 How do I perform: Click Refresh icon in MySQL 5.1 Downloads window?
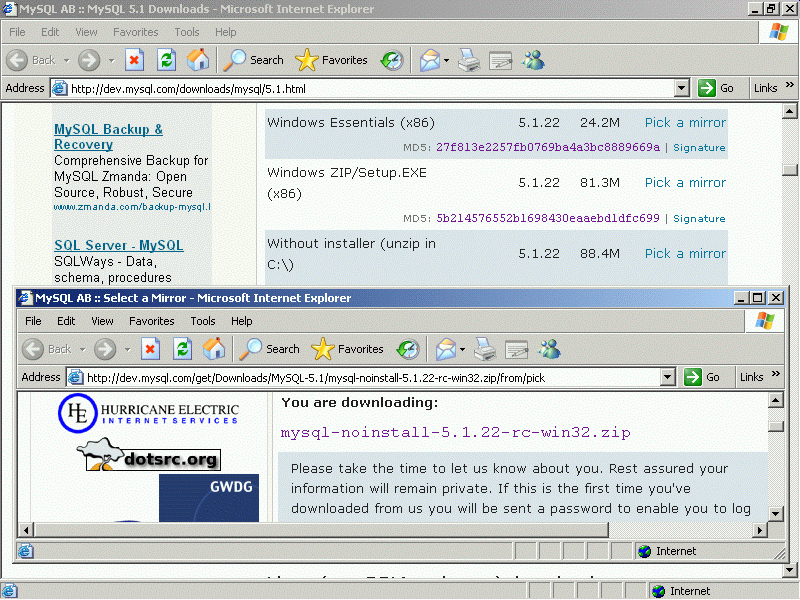[x=166, y=60]
